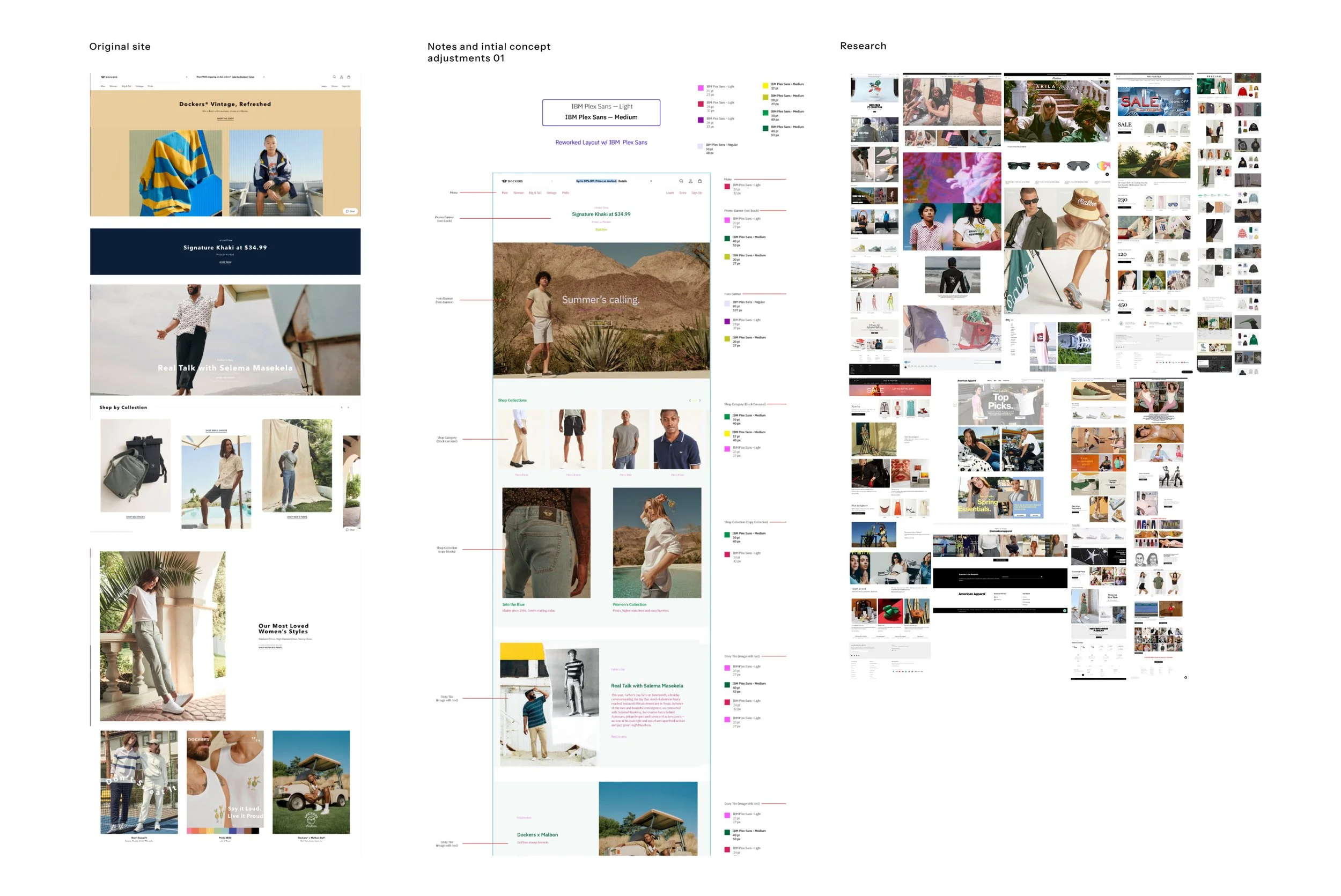Click Dockers logo in the original site header

pyautogui.click(x=109, y=77)
